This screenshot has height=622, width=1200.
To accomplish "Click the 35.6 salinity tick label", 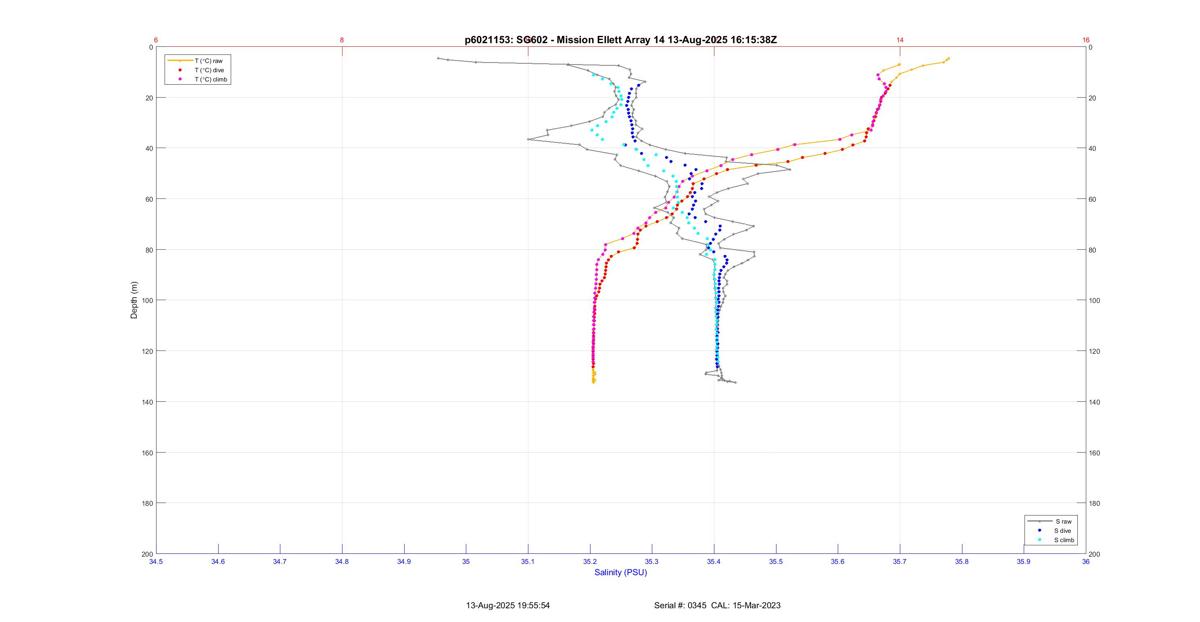I will tap(838, 562).
